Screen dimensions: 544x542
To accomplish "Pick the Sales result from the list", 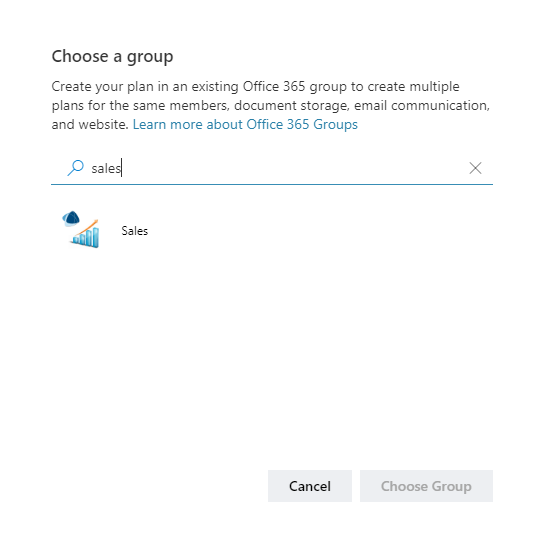I will pyautogui.click(x=272, y=230).
